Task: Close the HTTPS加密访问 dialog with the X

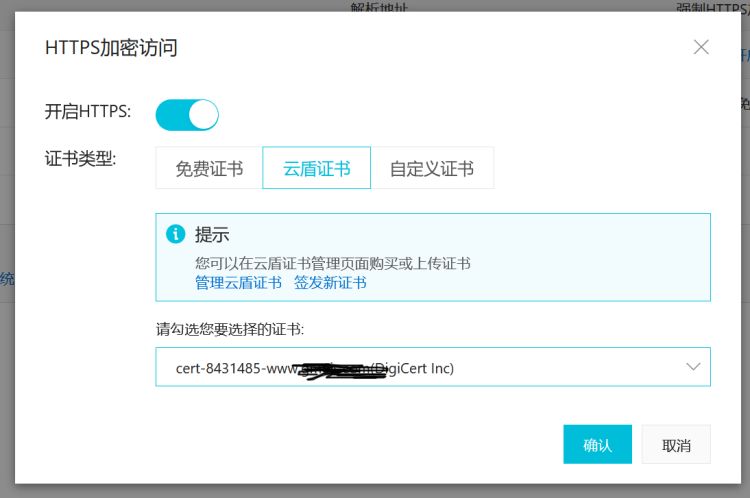Action: tap(701, 47)
